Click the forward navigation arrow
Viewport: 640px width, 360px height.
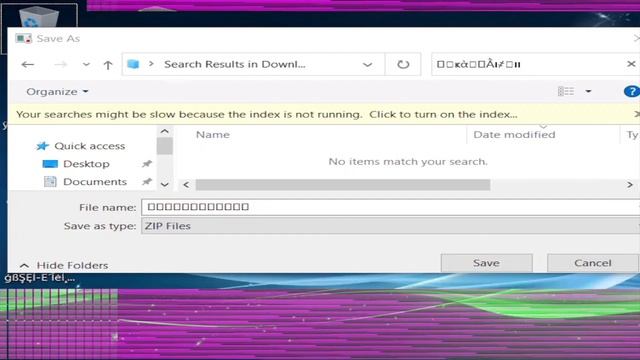(60, 64)
